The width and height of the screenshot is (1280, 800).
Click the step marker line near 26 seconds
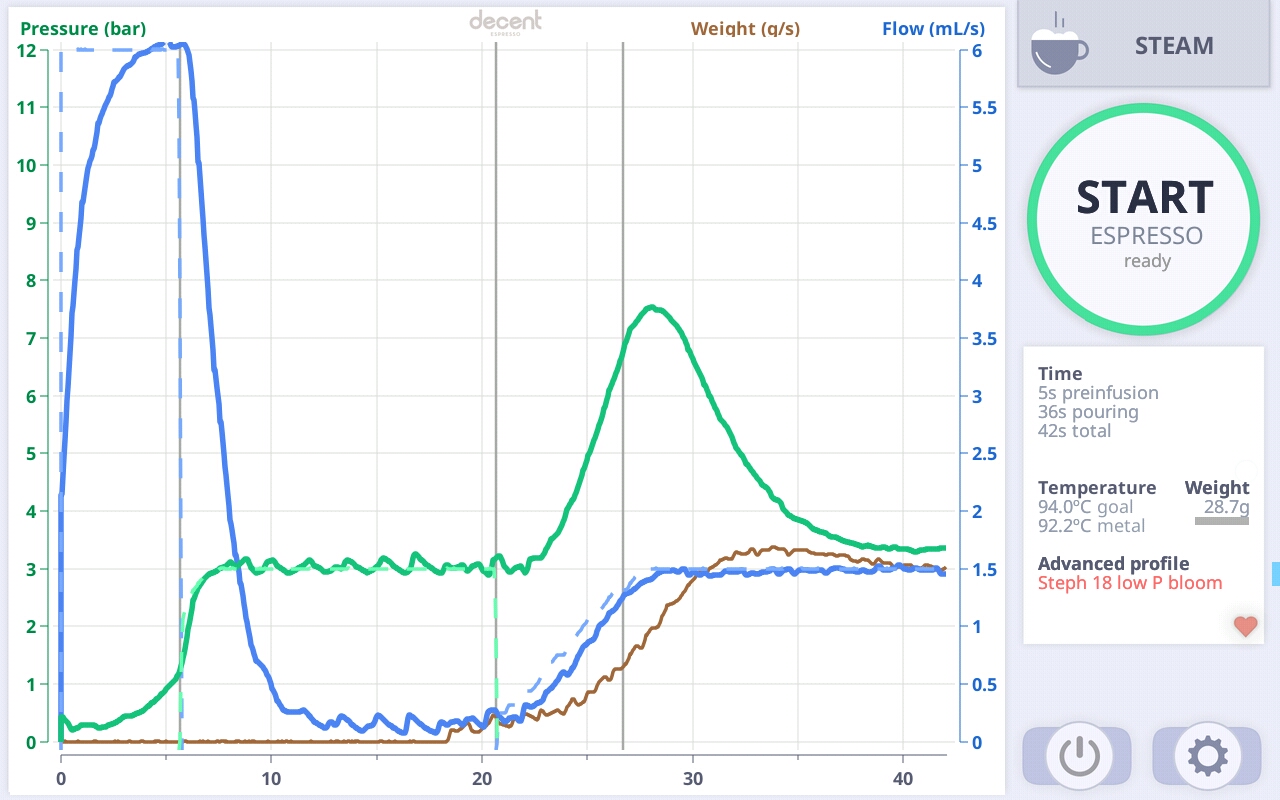pyautogui.click(x=623, y=395)
